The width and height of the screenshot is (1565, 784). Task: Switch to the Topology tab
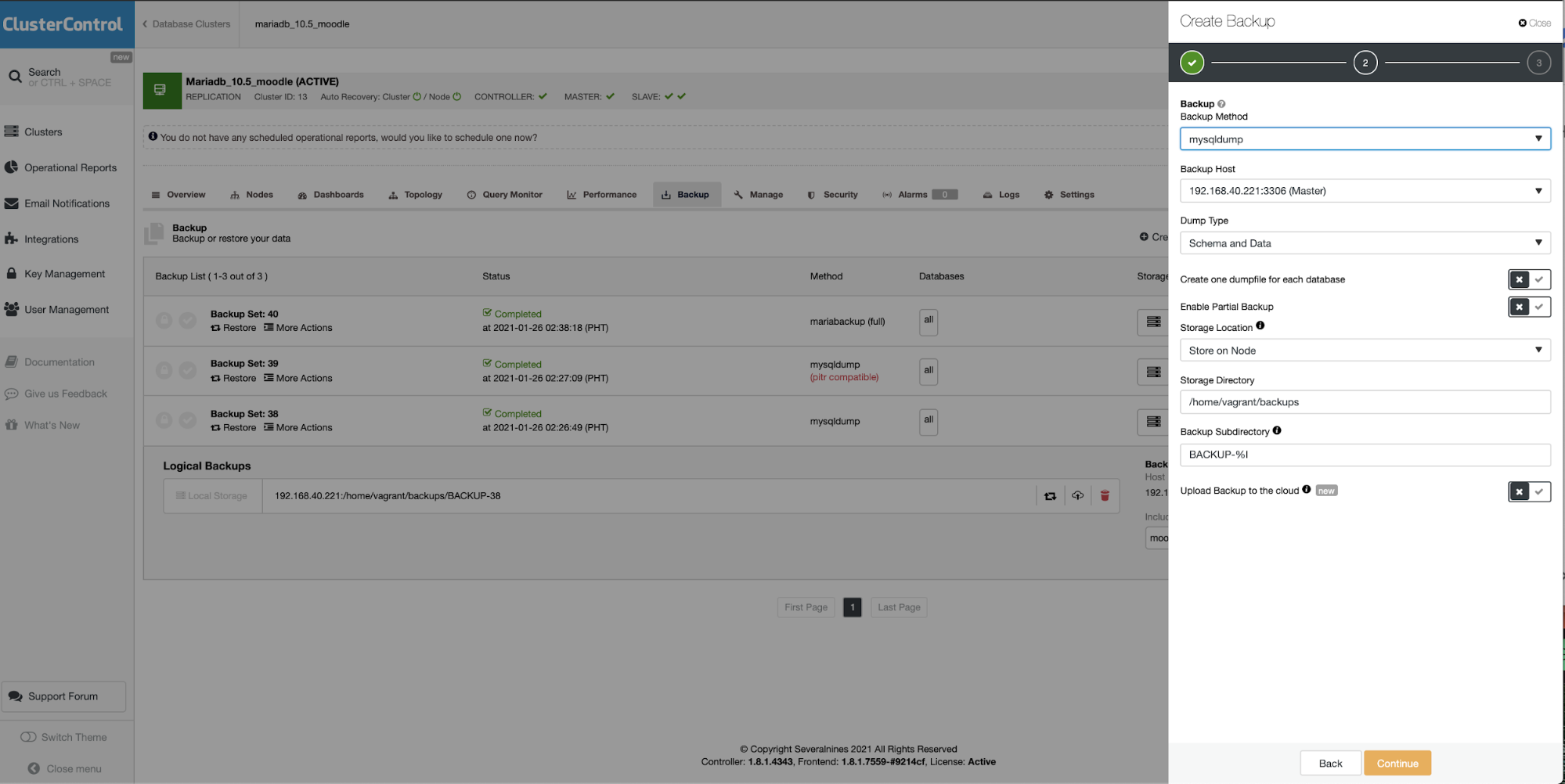pos(416,195)
